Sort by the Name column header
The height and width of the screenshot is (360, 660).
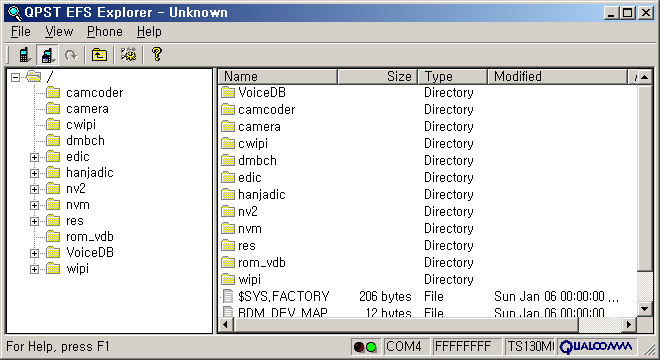pos(278,77)
